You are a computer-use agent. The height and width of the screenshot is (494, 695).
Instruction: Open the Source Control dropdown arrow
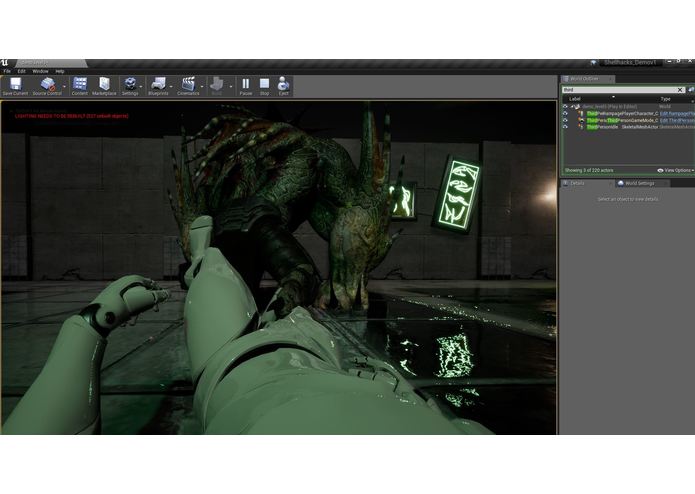click(x=64, y=86)
